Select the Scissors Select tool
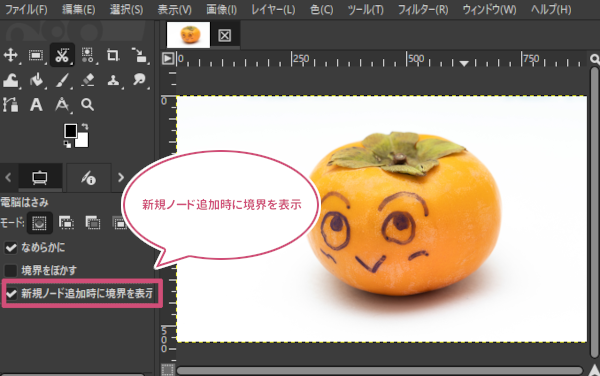600x376 pixels. [62, 55]
